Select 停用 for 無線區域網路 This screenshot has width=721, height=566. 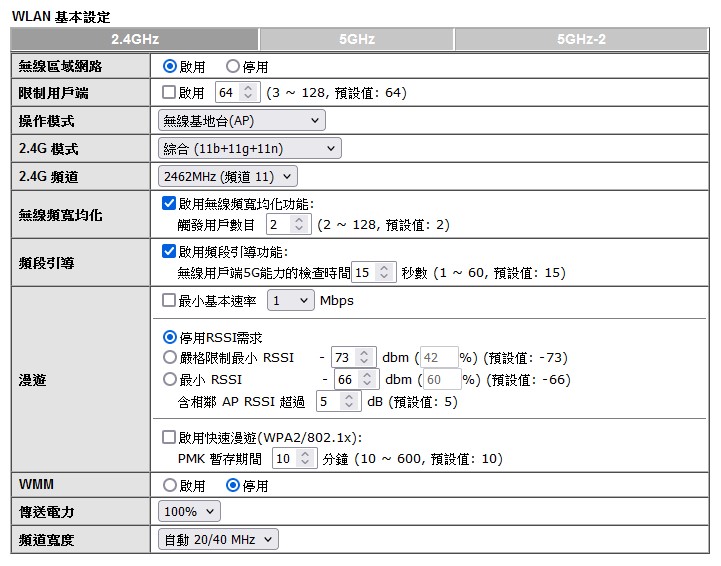point(233,67)
